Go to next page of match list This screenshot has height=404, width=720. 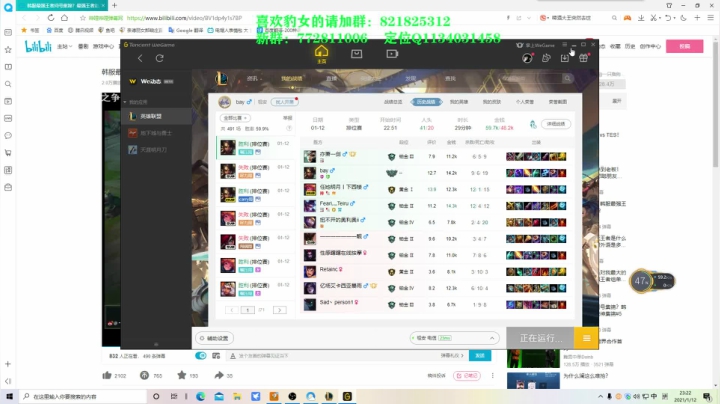pyautogui.click(x=280, y=310)
